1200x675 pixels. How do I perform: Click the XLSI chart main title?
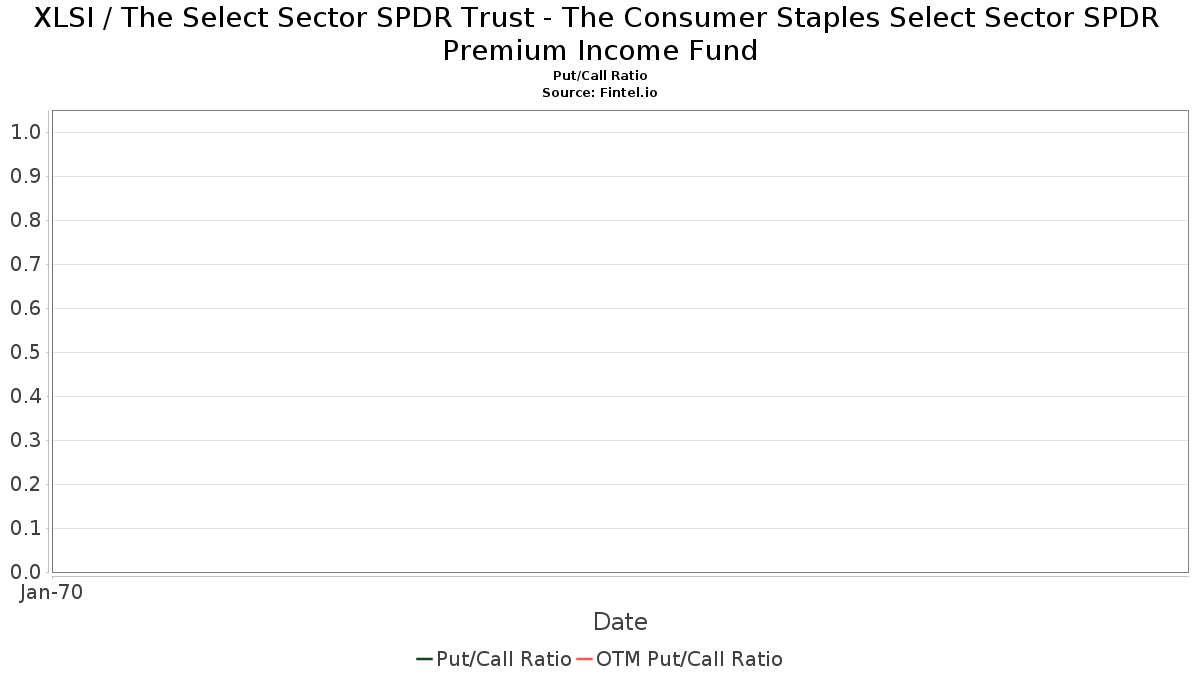(x=600, y=34)
